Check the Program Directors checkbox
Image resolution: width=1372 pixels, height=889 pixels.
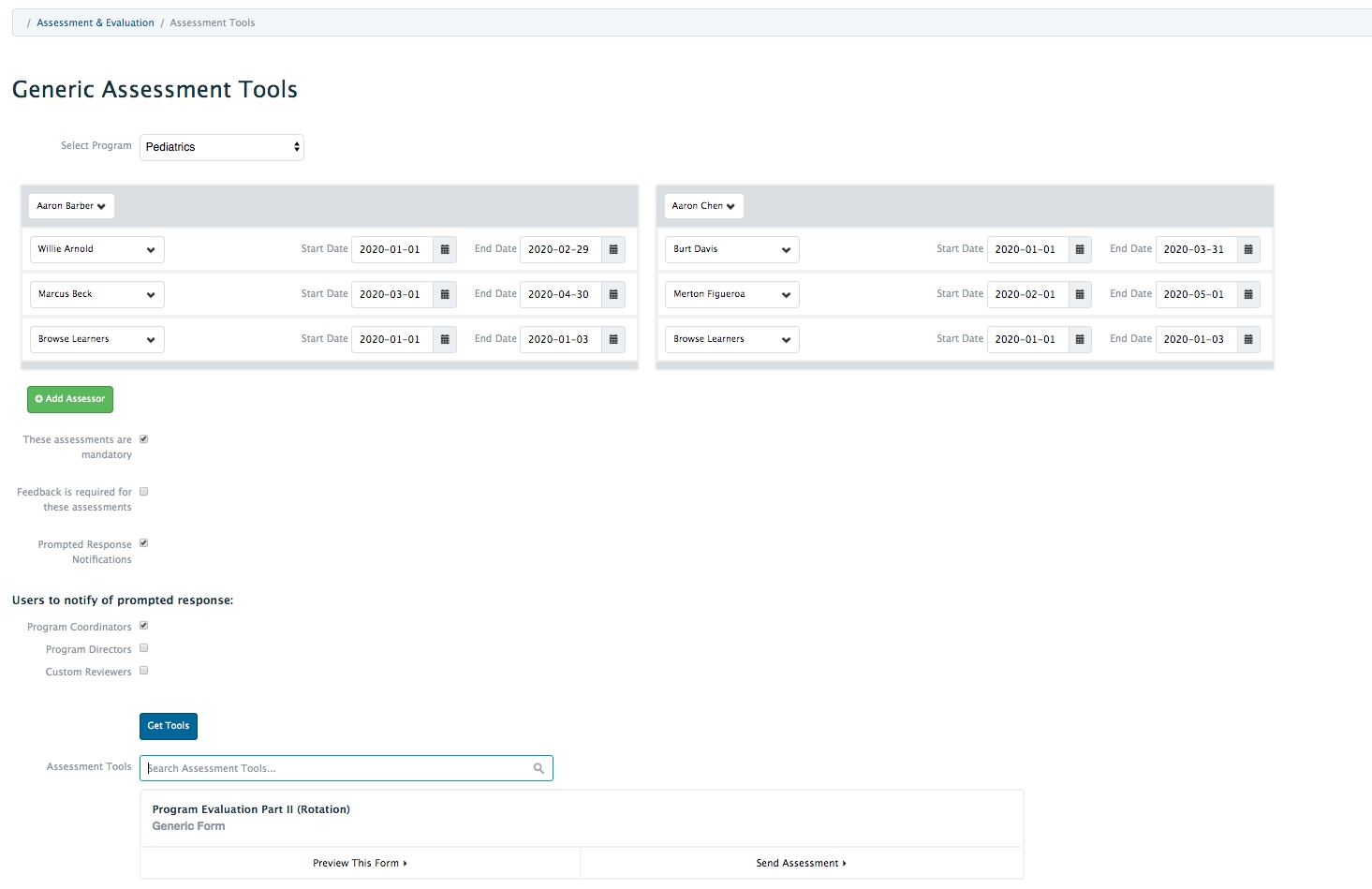pos(144,648)
